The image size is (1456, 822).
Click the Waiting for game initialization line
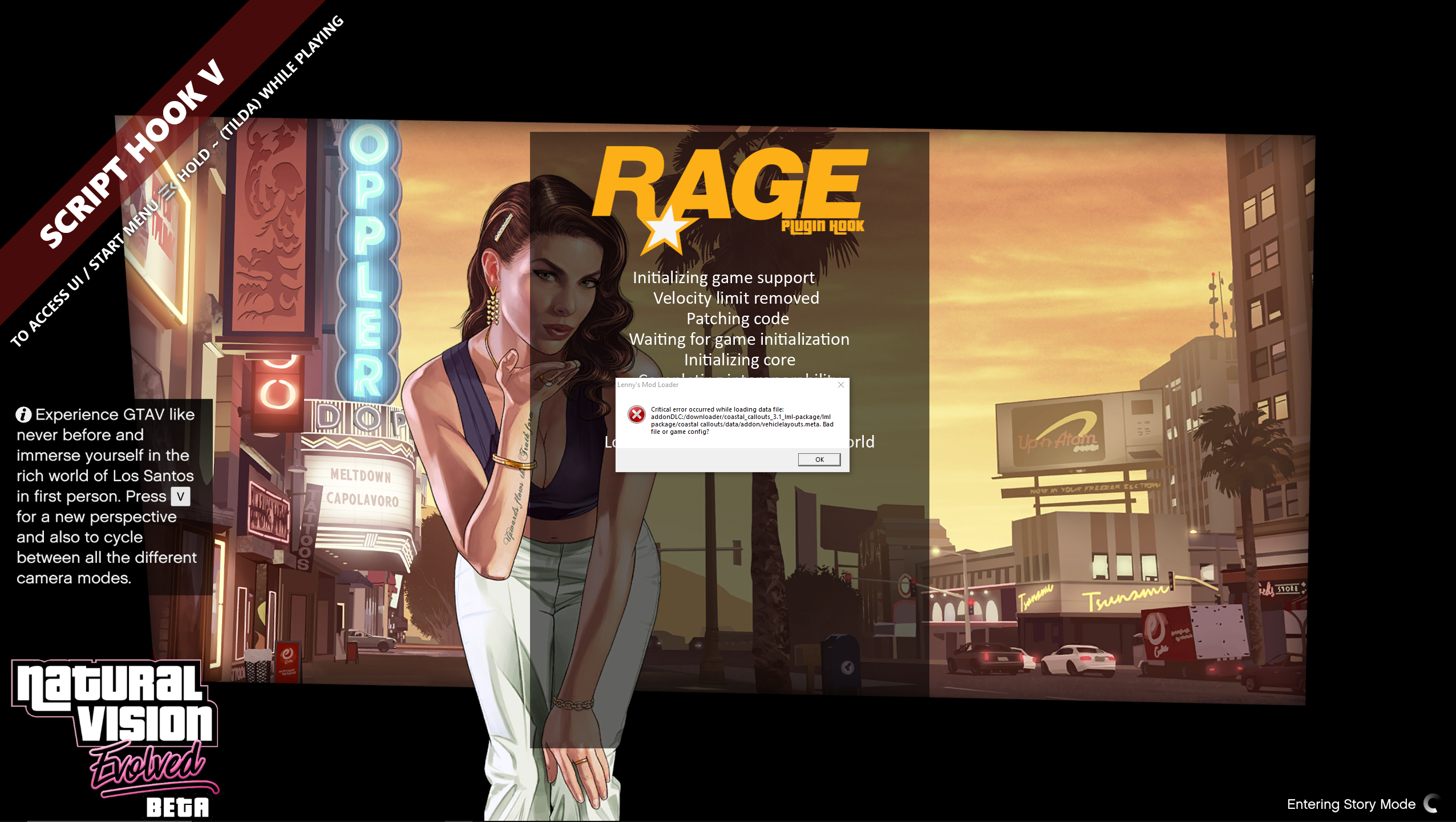tap(739, 340)
